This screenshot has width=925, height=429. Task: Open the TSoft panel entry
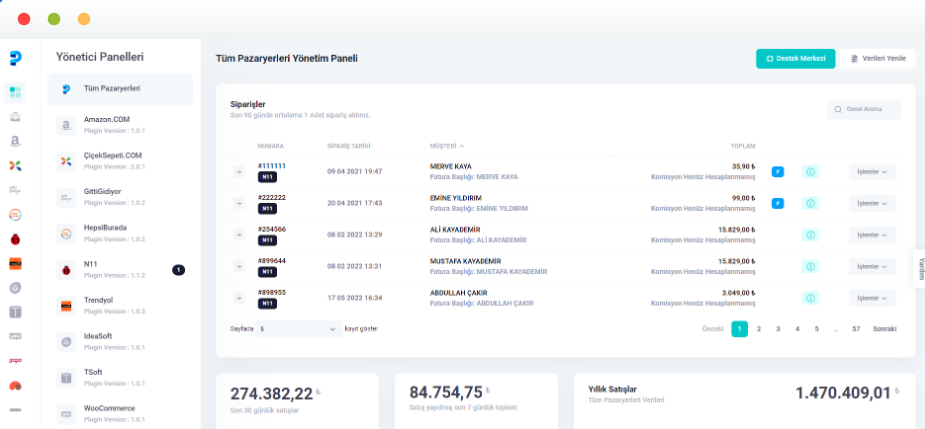point(120,378)
